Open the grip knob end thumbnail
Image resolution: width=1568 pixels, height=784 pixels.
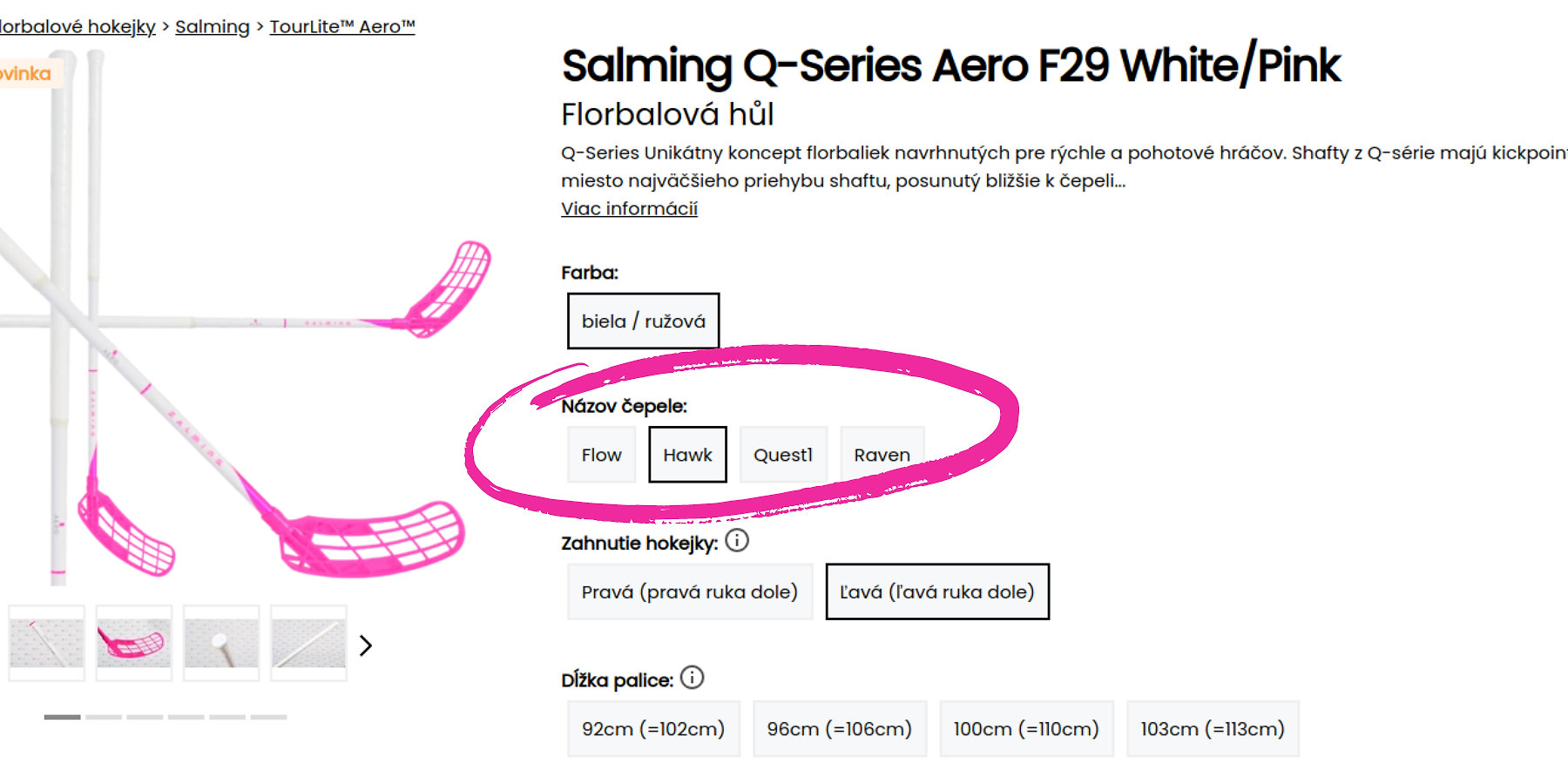click(221, 644)
